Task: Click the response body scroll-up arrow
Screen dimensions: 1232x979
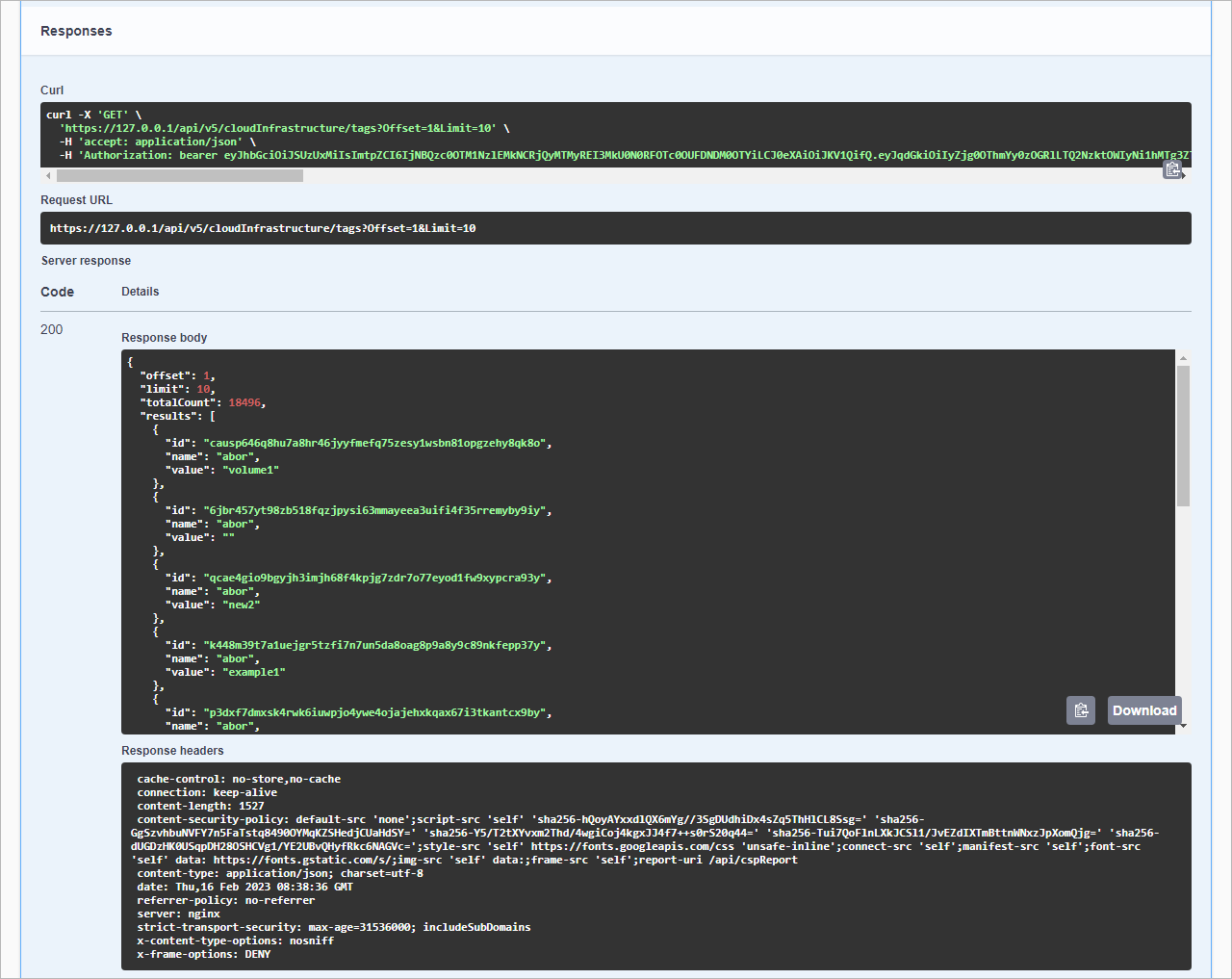Action: [x=1183, y=358]
